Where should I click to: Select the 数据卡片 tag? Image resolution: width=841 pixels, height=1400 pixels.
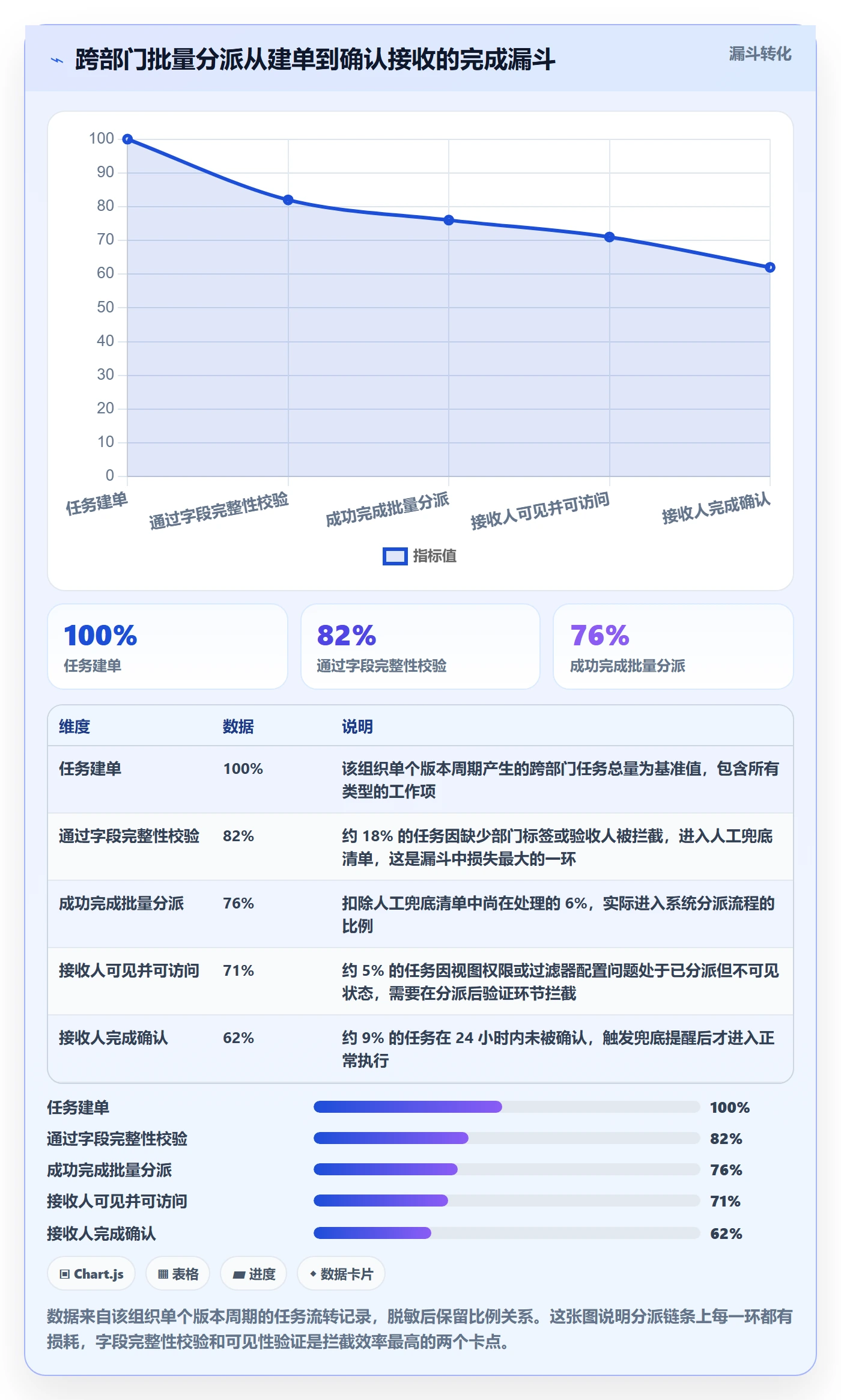coord(341,1274)
